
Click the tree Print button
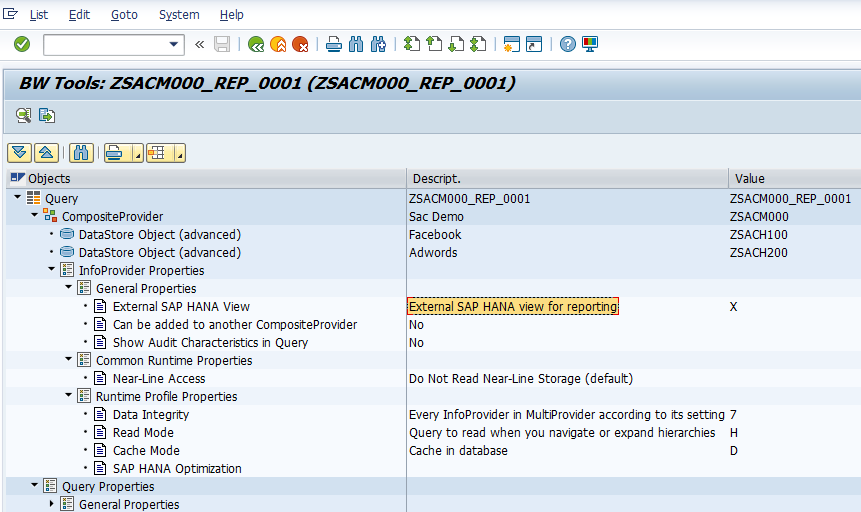[x=117, y=153]
